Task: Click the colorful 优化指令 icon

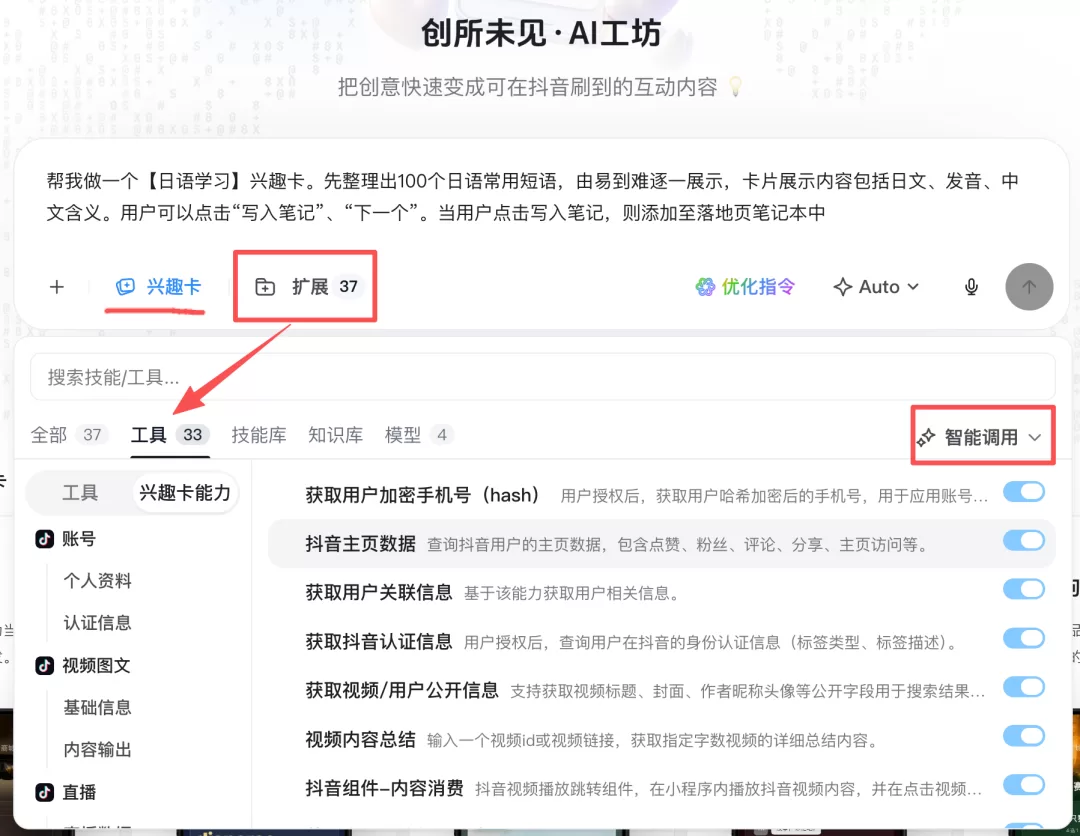Action: coord(705,286)
